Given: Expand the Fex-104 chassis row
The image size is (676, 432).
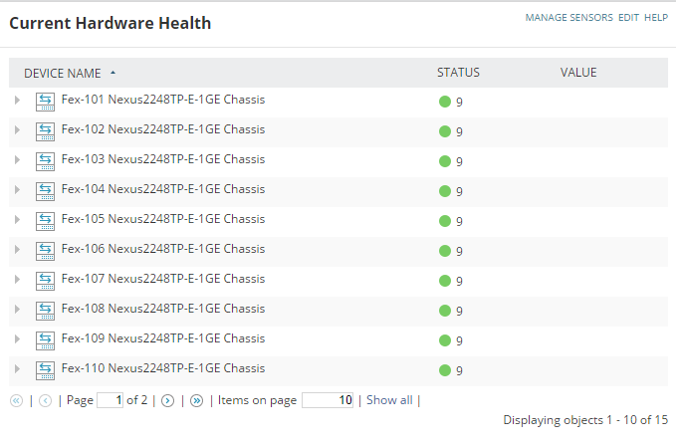Looking at the screenshot, I should coord(17,190).
